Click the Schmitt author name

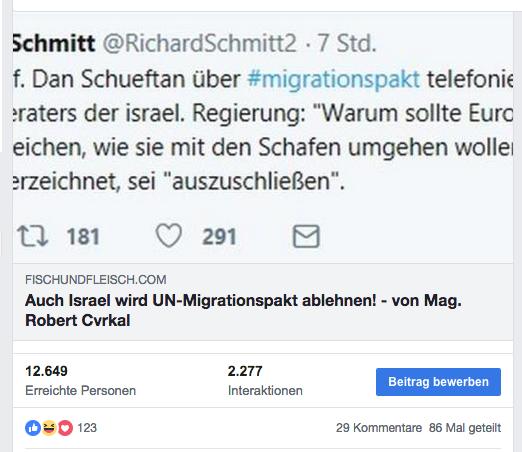[54, 43]
